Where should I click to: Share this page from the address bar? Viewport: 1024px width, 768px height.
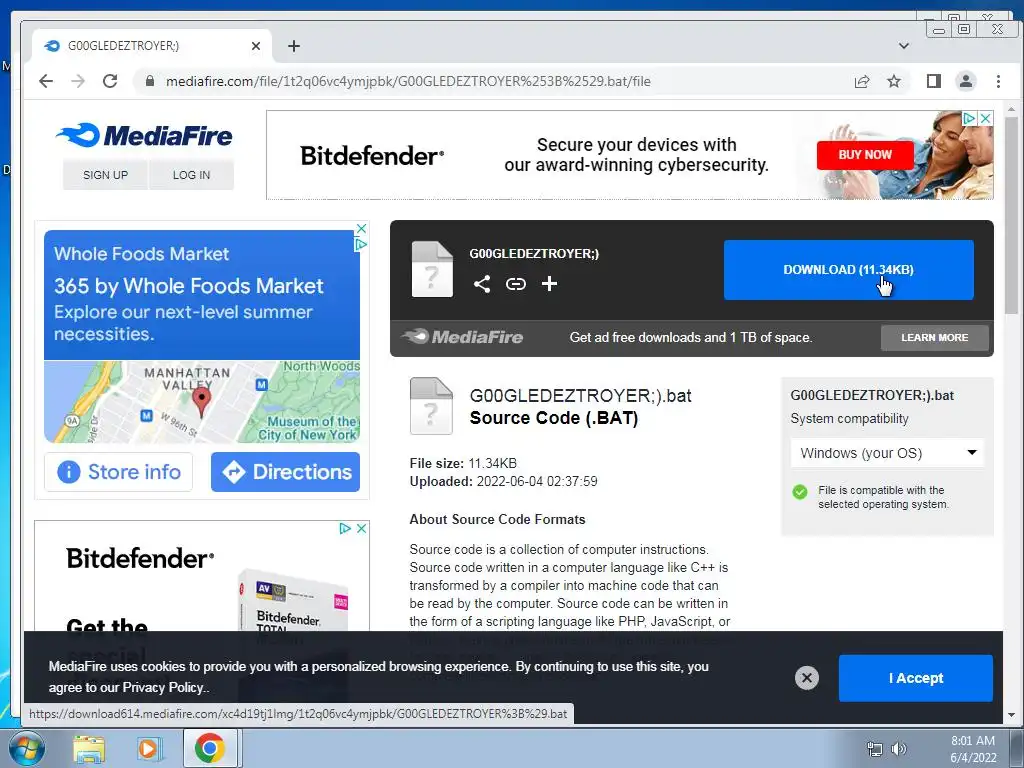(862, 81)
